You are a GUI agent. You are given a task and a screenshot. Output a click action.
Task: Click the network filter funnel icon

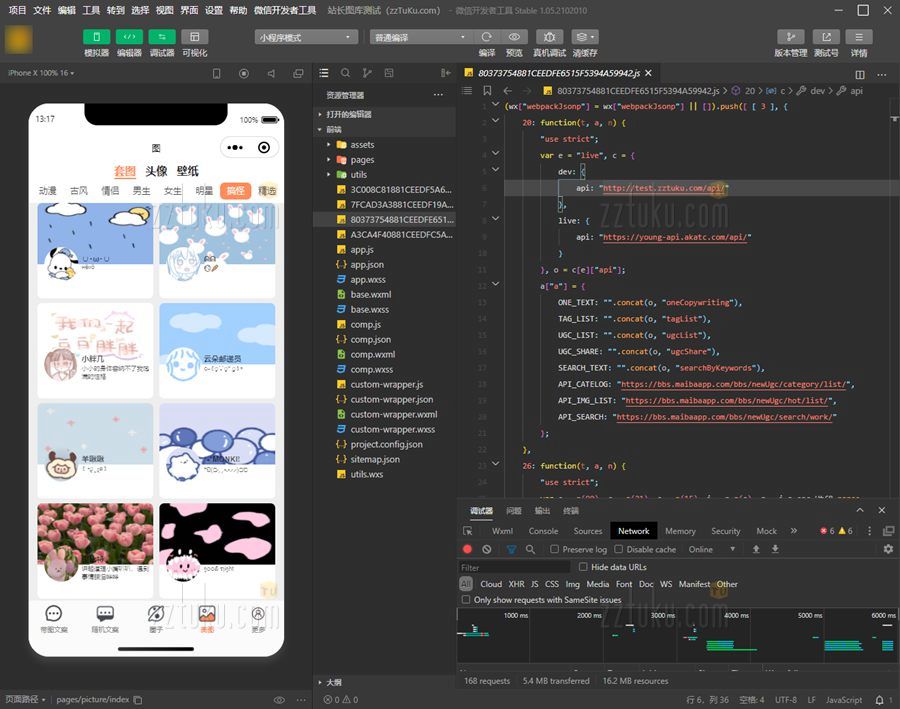point(511,549)
